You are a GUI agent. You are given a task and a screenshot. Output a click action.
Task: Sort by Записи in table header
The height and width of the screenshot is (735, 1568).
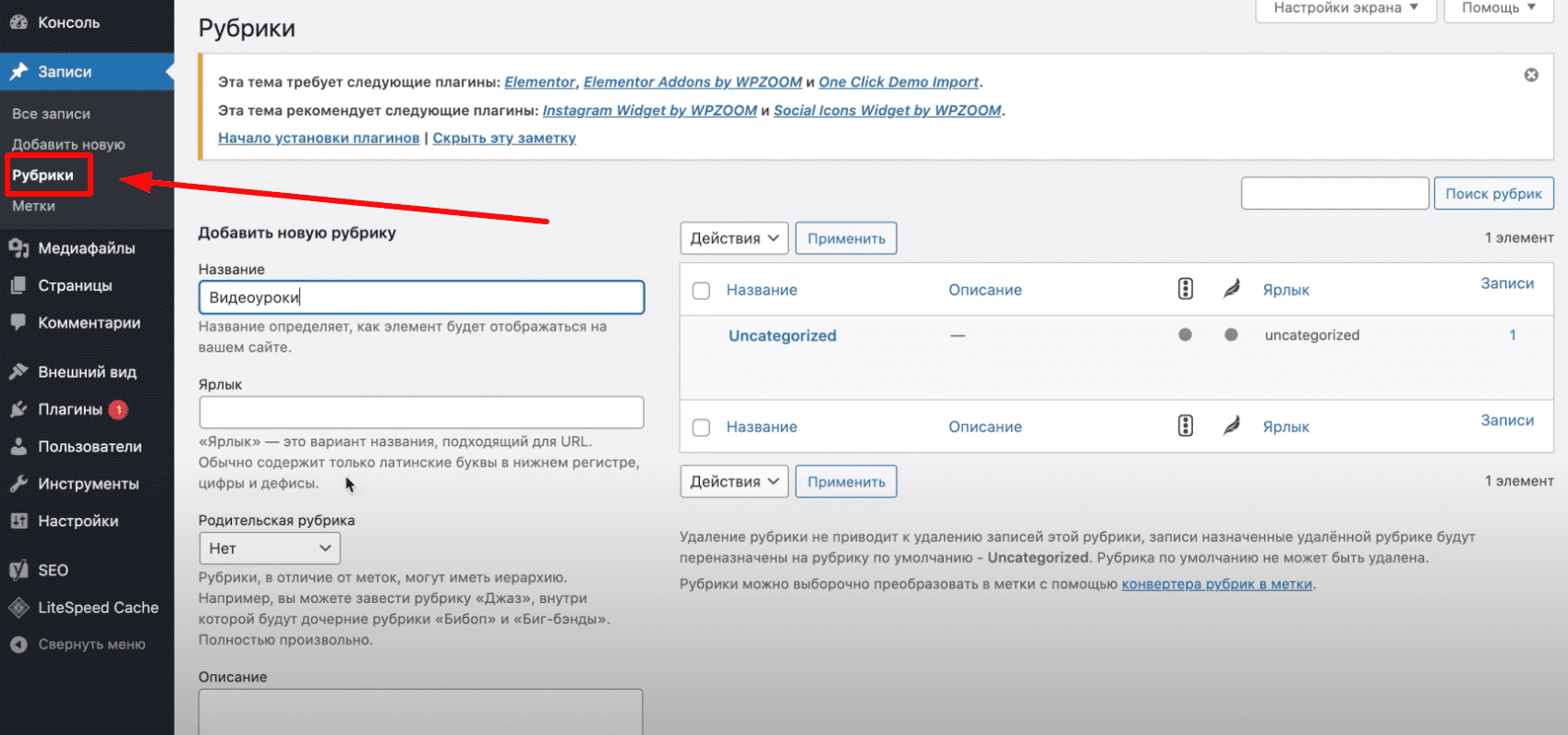[1507, 283]
